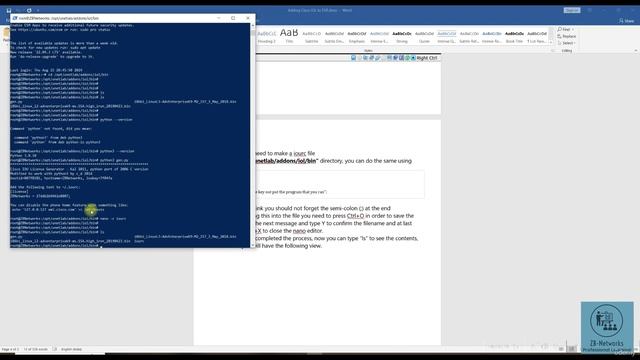Click the terminal scrollbar up arrow
Viewport: 640px width, 360px height.
coord(253,25)
